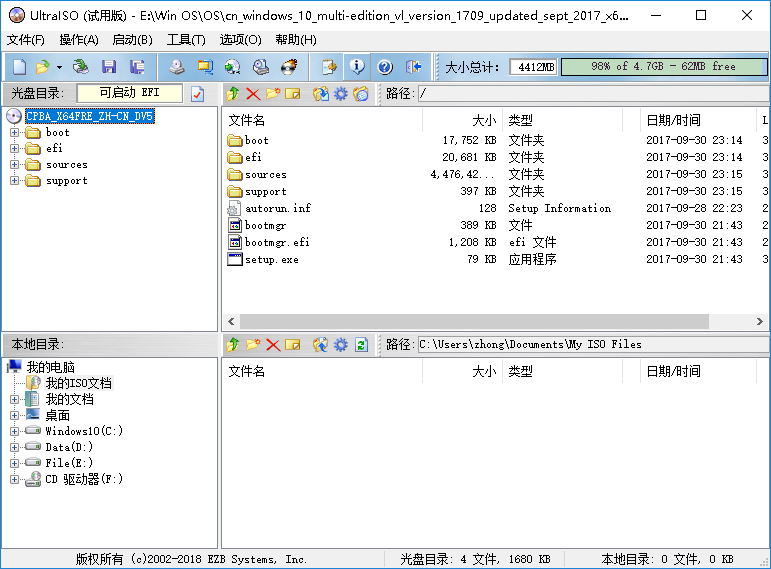Image resolution: width=771 pixels, height=569 pixels.
Task: Click the disc pane Up folder icon
Action: click(x=233, y=93)
